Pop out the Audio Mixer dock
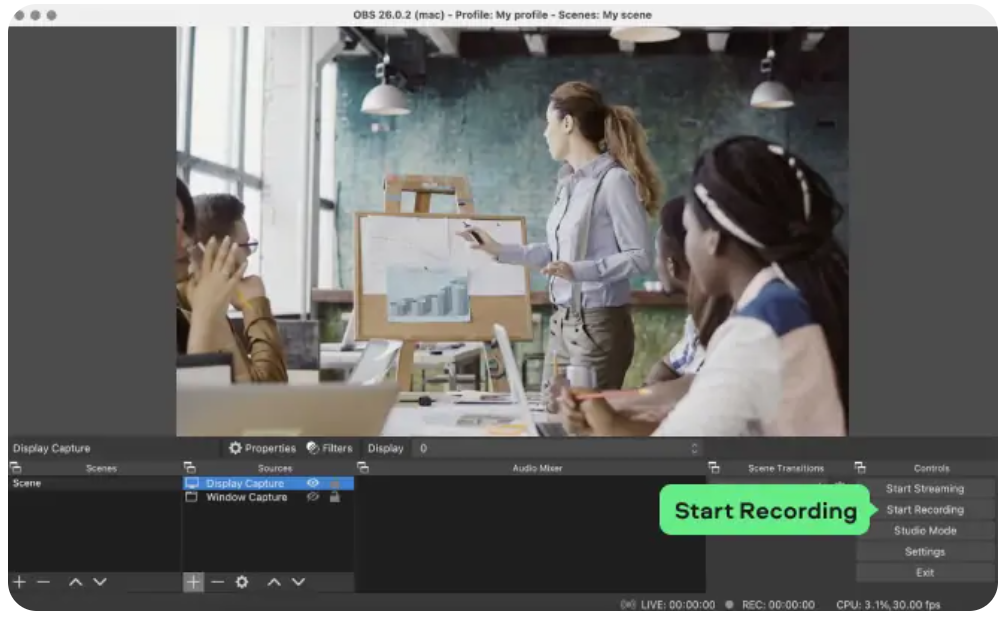The width and height of the screenshot is (1006, 620). tap(362, 468)
